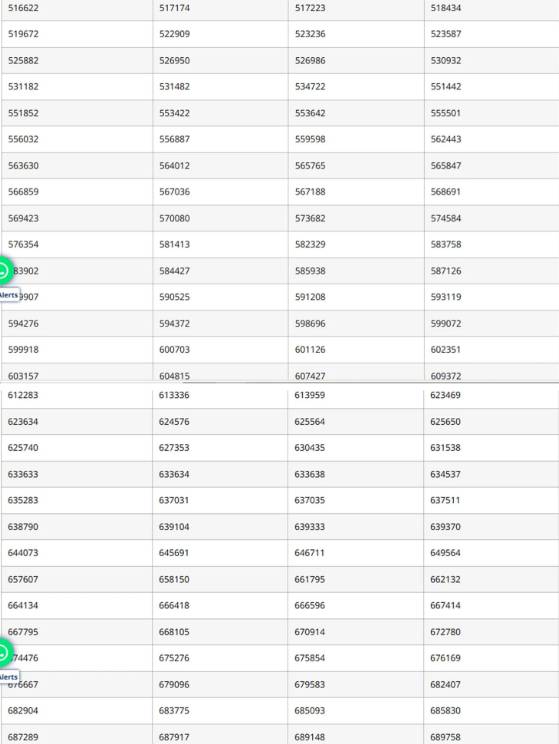
Task: Open the Alerts label covering number 3907
Action: pos(9,295)
